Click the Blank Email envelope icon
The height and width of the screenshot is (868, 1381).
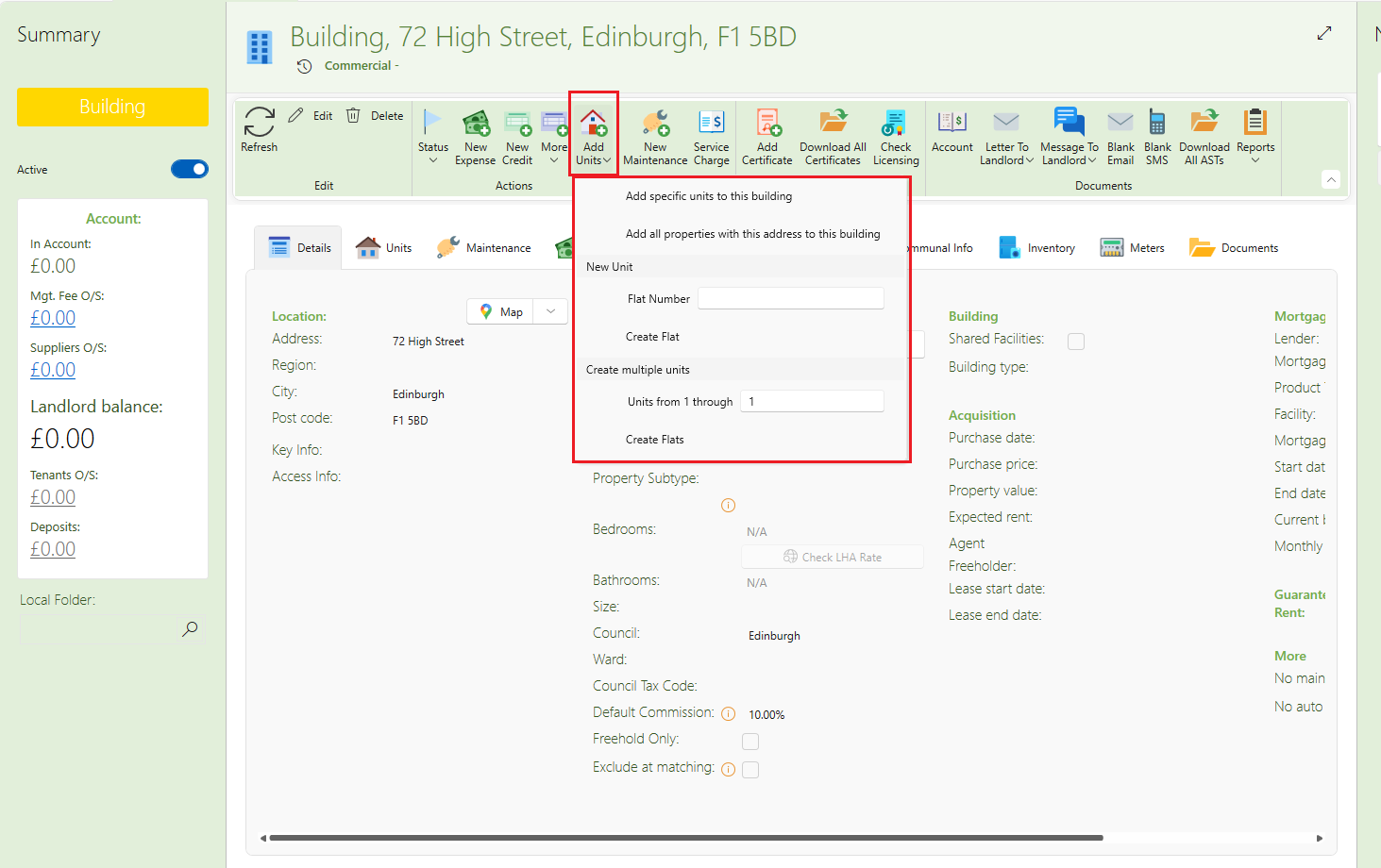coord(1120,122)
